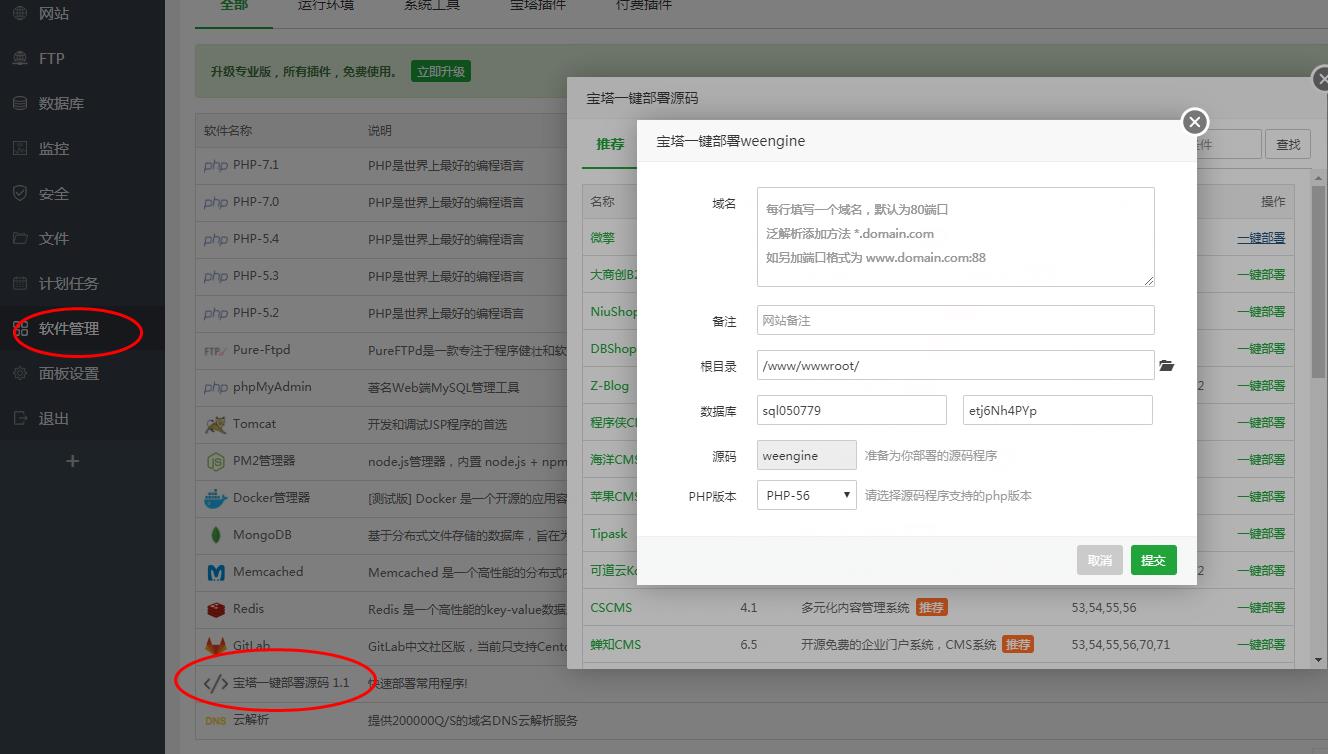Open the 监控 monitoring icon in sidebar
This screenshot has height=754, width=1328.
(x=20, y=148)
